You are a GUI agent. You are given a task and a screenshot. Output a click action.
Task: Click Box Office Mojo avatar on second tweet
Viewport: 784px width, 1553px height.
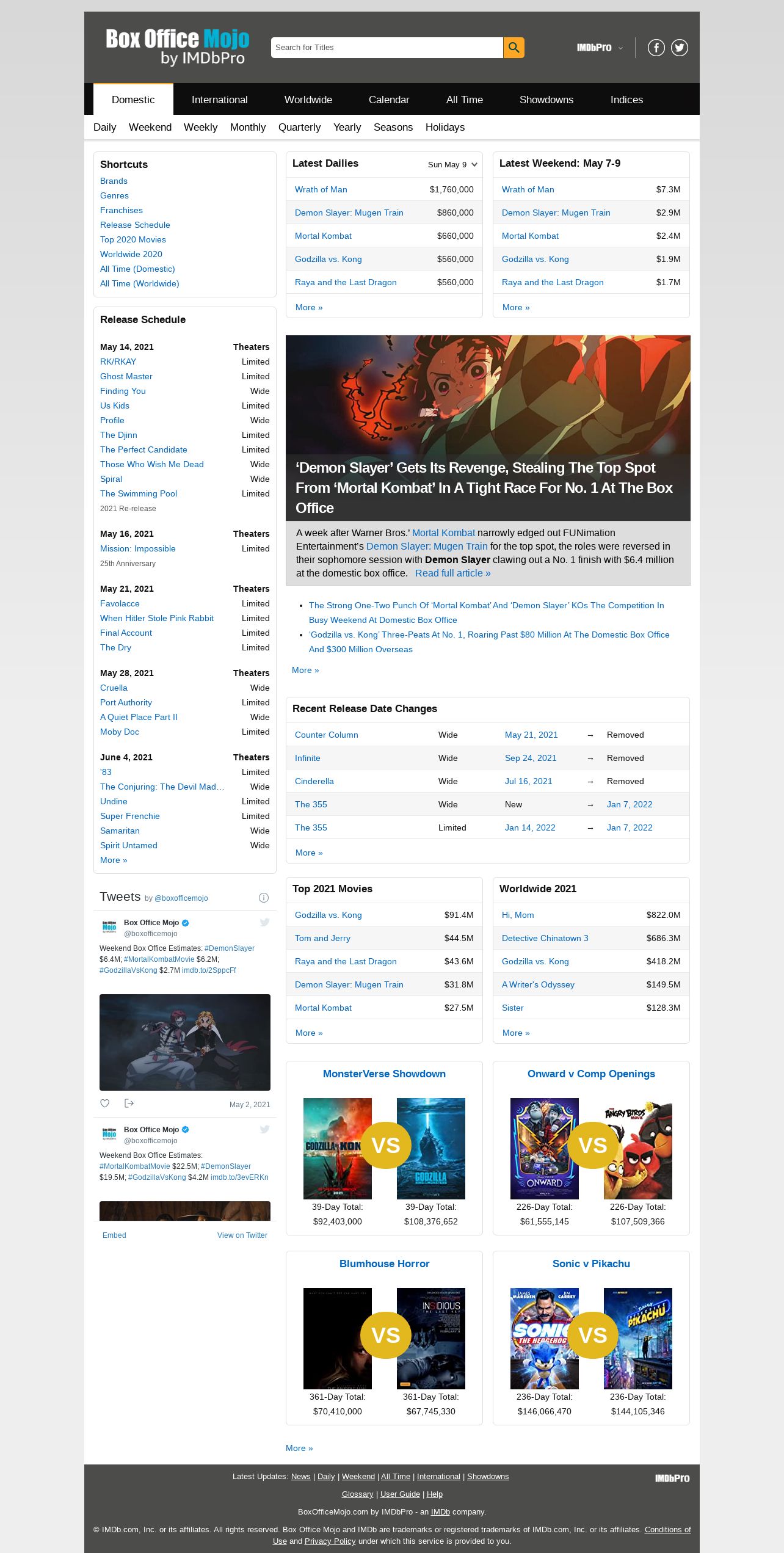(x=109, y=1134)
